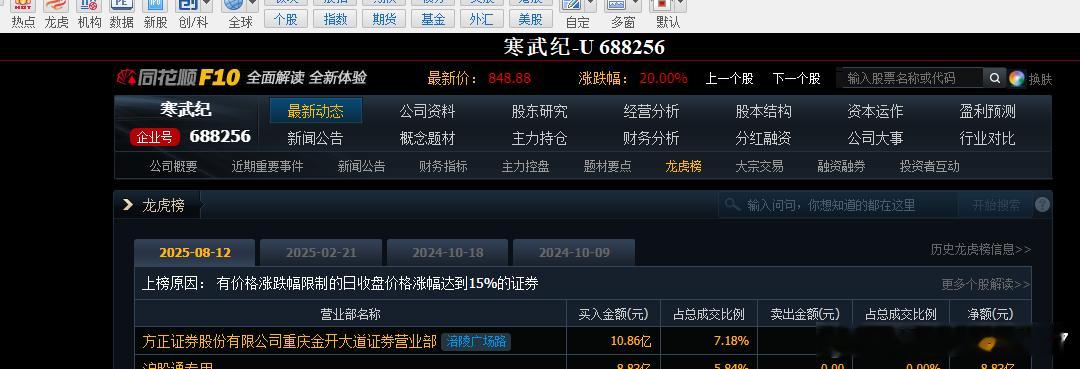Open the 龙虎榜 sub-tab
Image resolution: width=1080 pixels, height=369 pixels.
(683, 167)
